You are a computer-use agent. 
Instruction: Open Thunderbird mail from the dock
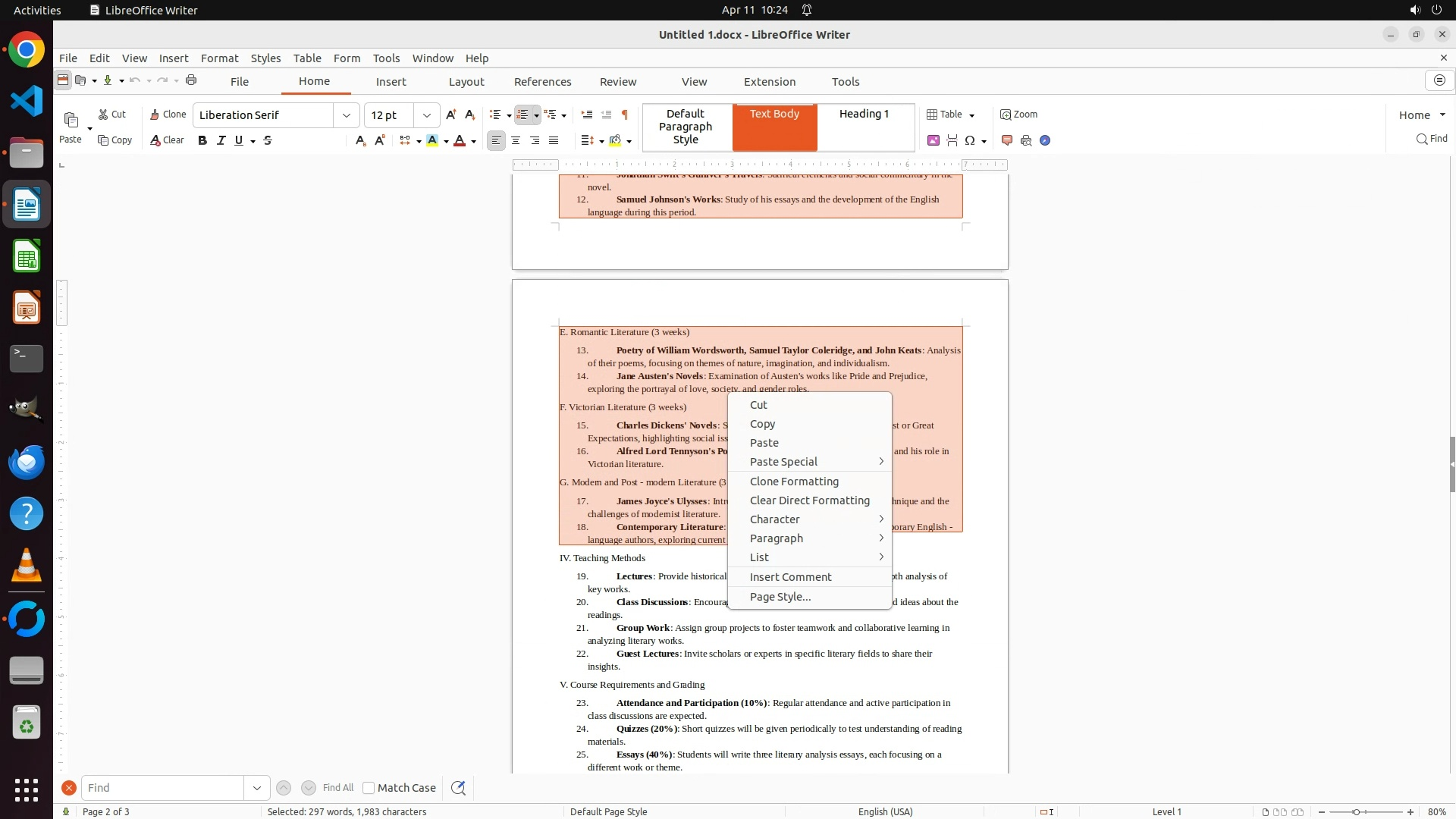coord(27,462)
